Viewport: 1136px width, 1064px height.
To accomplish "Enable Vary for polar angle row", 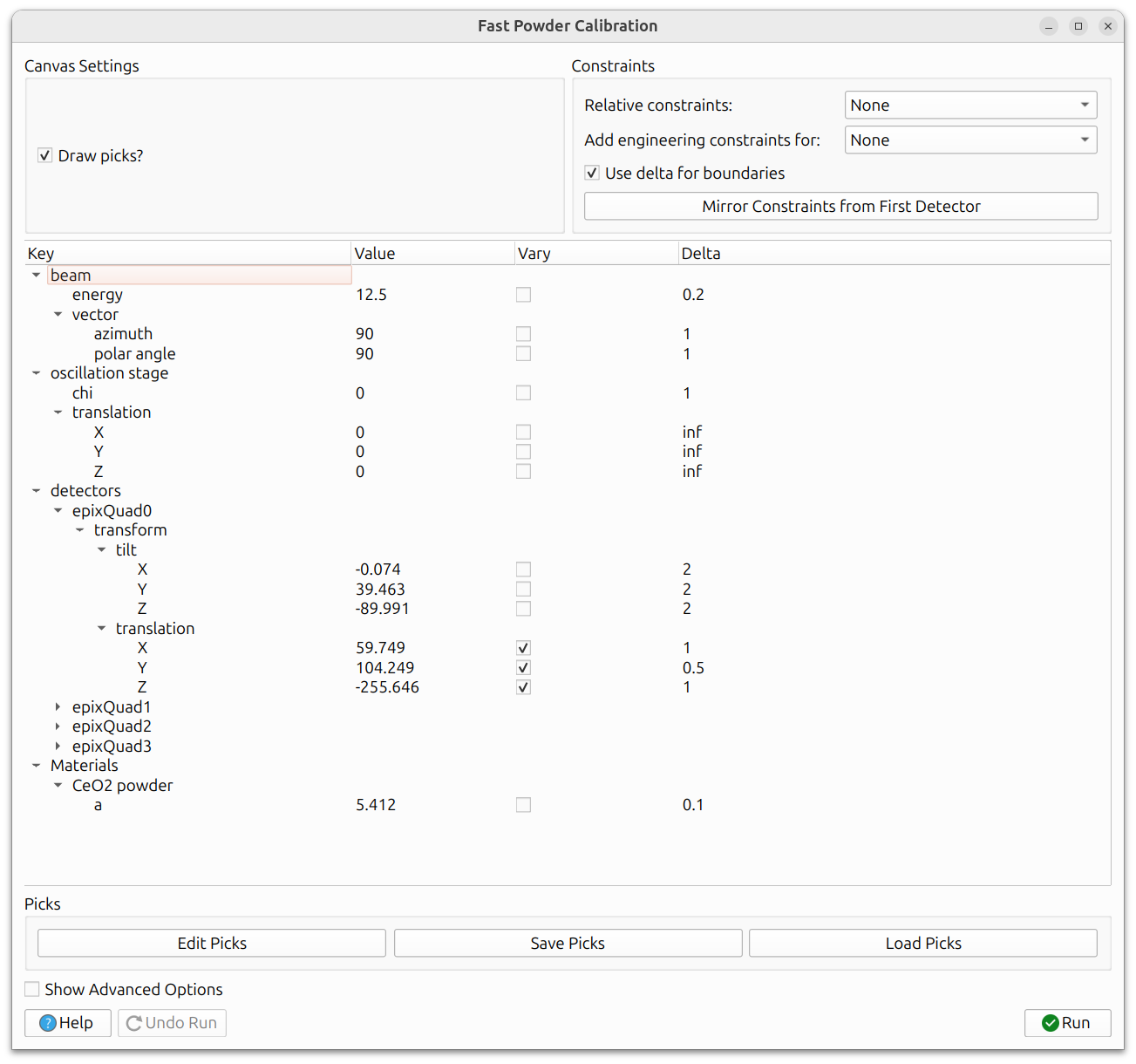I will pyautogui.click(x=523, y=353).
